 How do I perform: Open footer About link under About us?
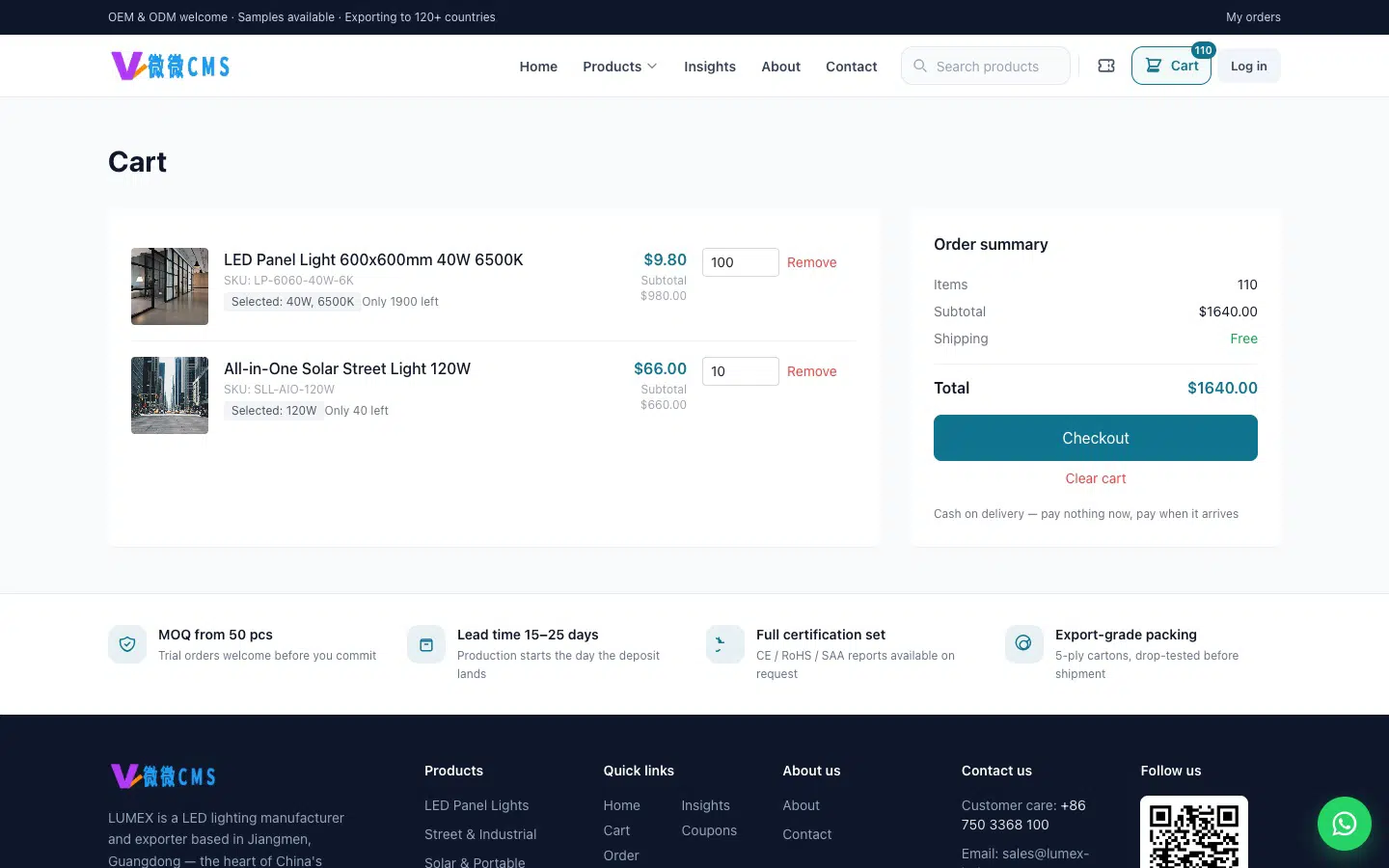click(x=802, y=805)
